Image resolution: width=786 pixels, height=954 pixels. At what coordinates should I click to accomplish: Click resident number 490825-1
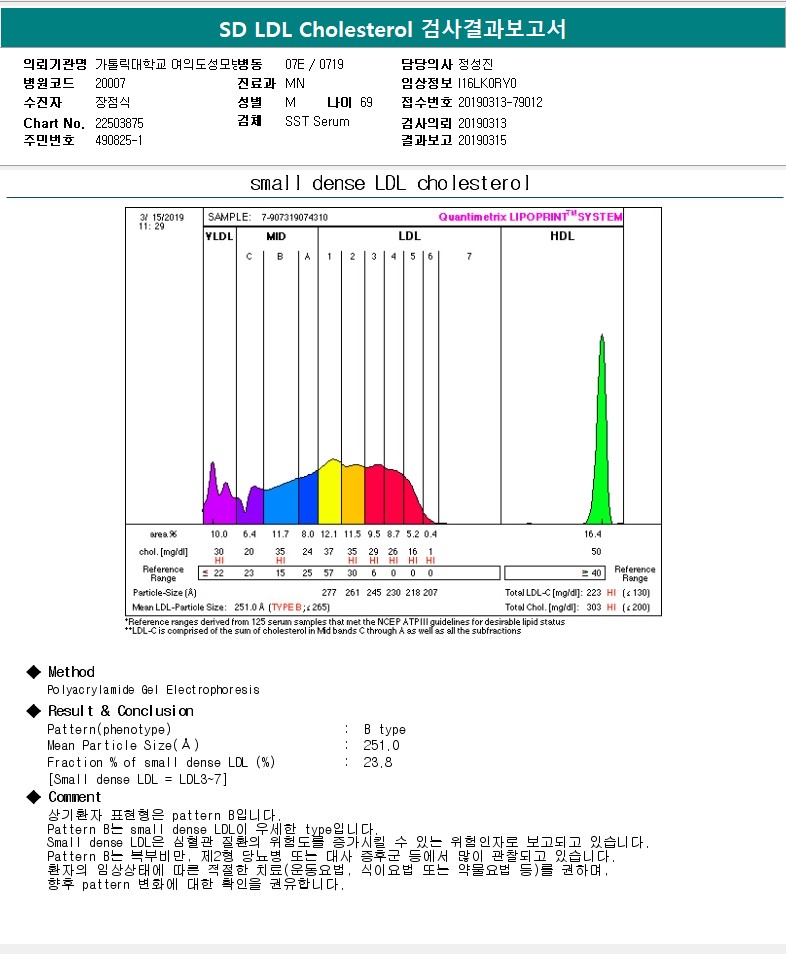tap(119, 141)
